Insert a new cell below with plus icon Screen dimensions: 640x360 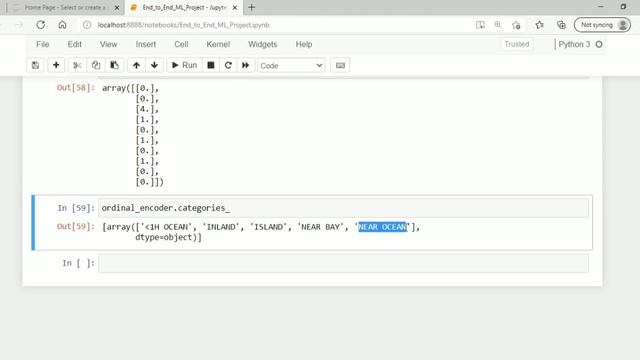pos(56,65)
